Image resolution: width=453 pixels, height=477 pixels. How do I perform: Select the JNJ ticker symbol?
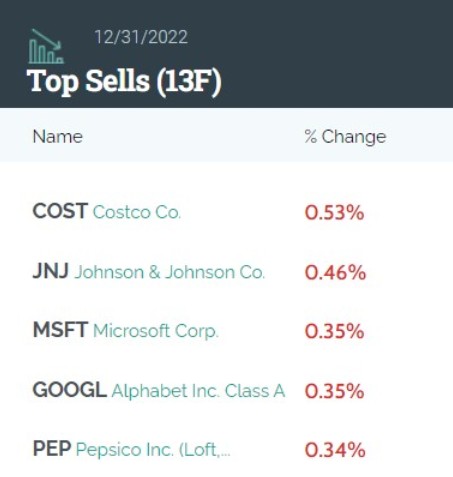tap(51, 271)
